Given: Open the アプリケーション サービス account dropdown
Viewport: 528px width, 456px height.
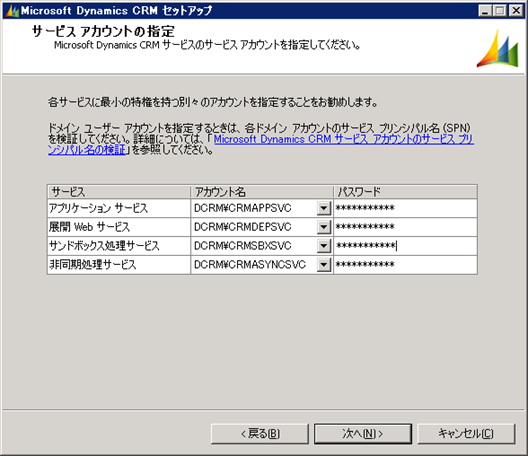Looking at the screenshot, I should [x=324, y=208].
